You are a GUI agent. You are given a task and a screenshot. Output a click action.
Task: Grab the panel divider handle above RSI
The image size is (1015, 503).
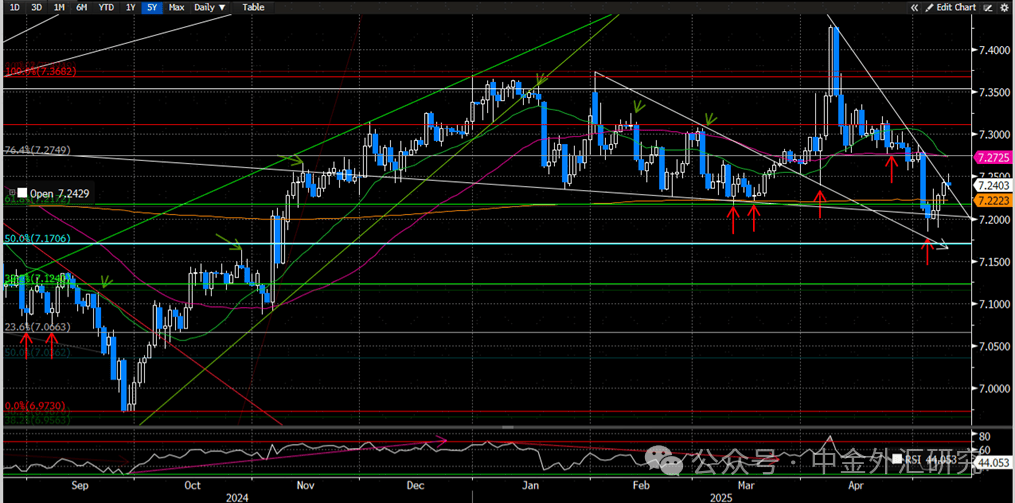pos(508,427)
